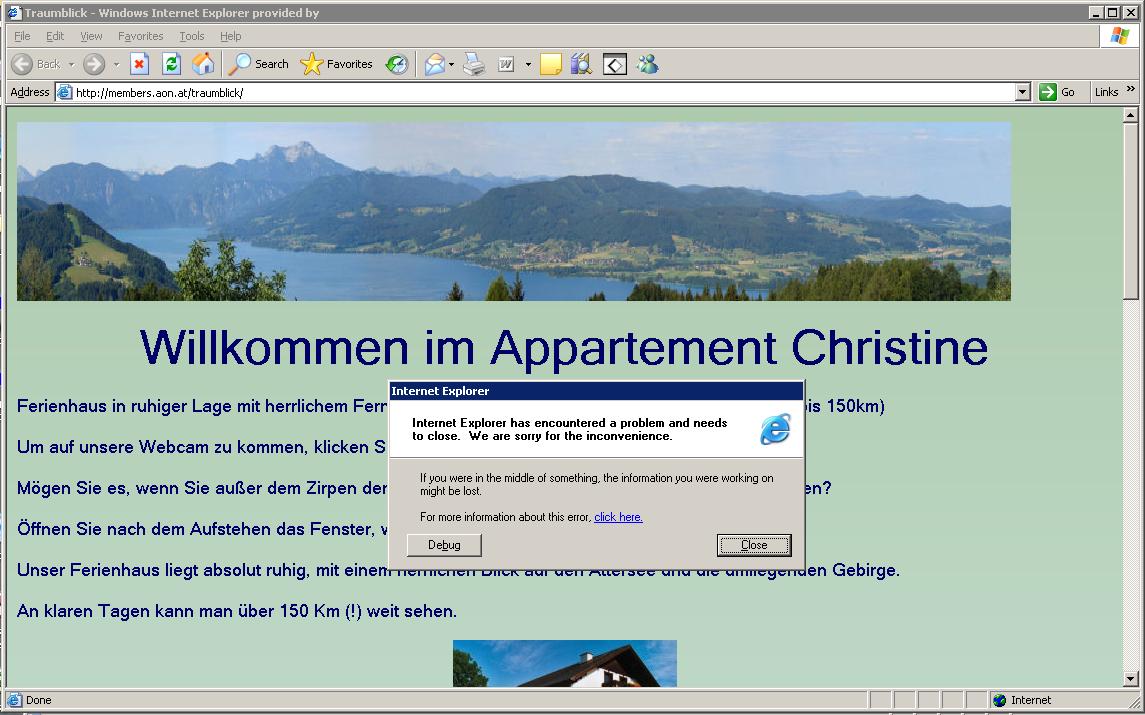
Task: Click the scrollbar up arrow
Action: 1130,115
